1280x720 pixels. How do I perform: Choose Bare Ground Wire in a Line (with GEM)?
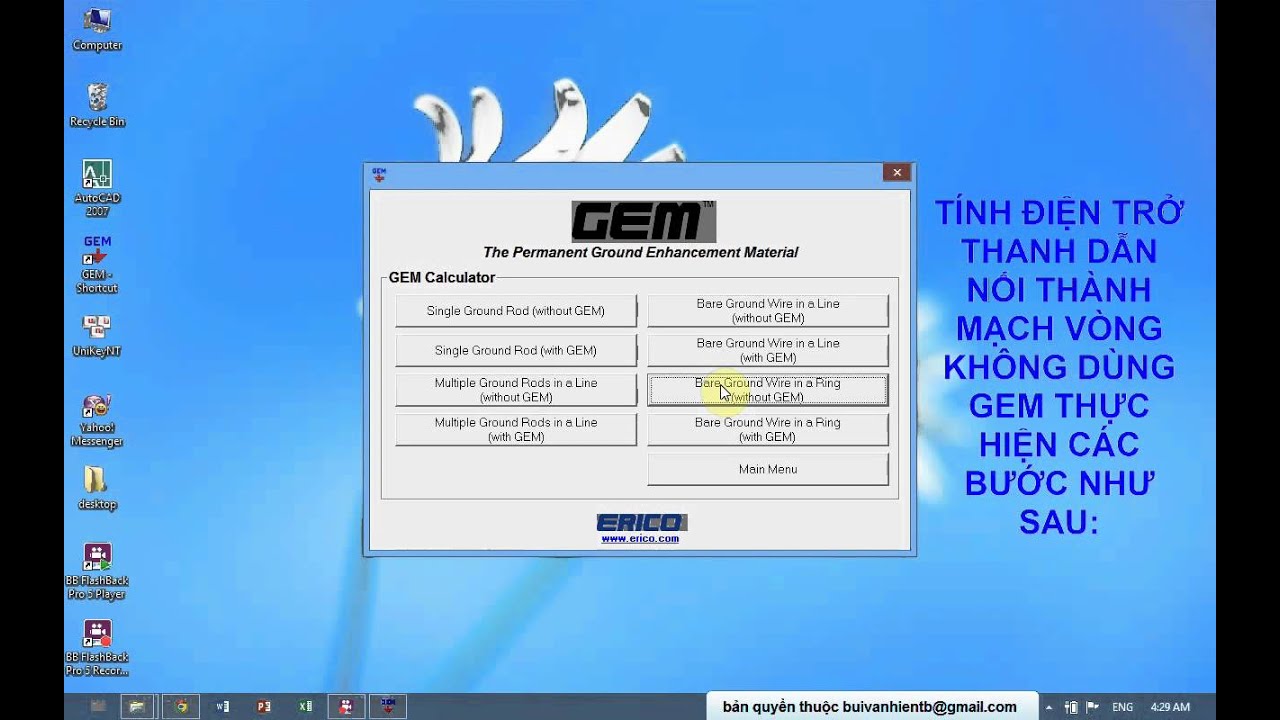[x=768, y=351]
